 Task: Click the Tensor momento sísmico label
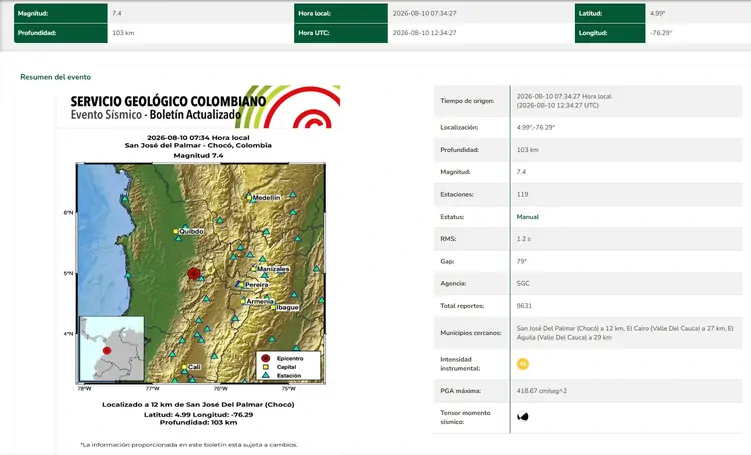coord(465,417)
